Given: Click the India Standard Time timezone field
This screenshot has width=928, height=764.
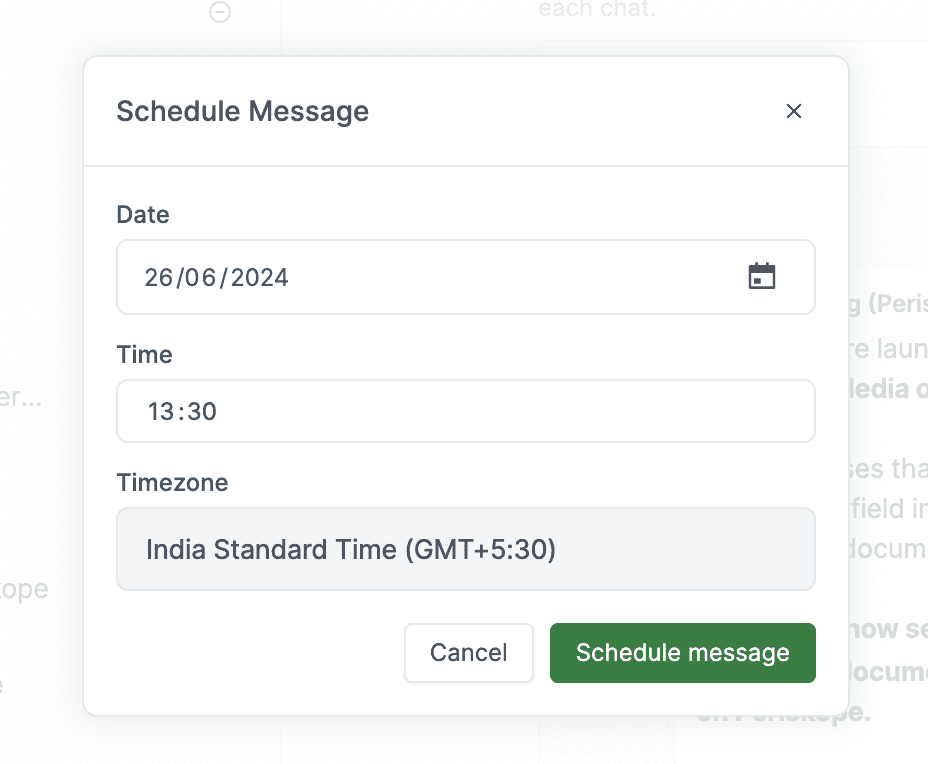Looking at the screenshot, I should pyautogui.click(x=465, y=549).
